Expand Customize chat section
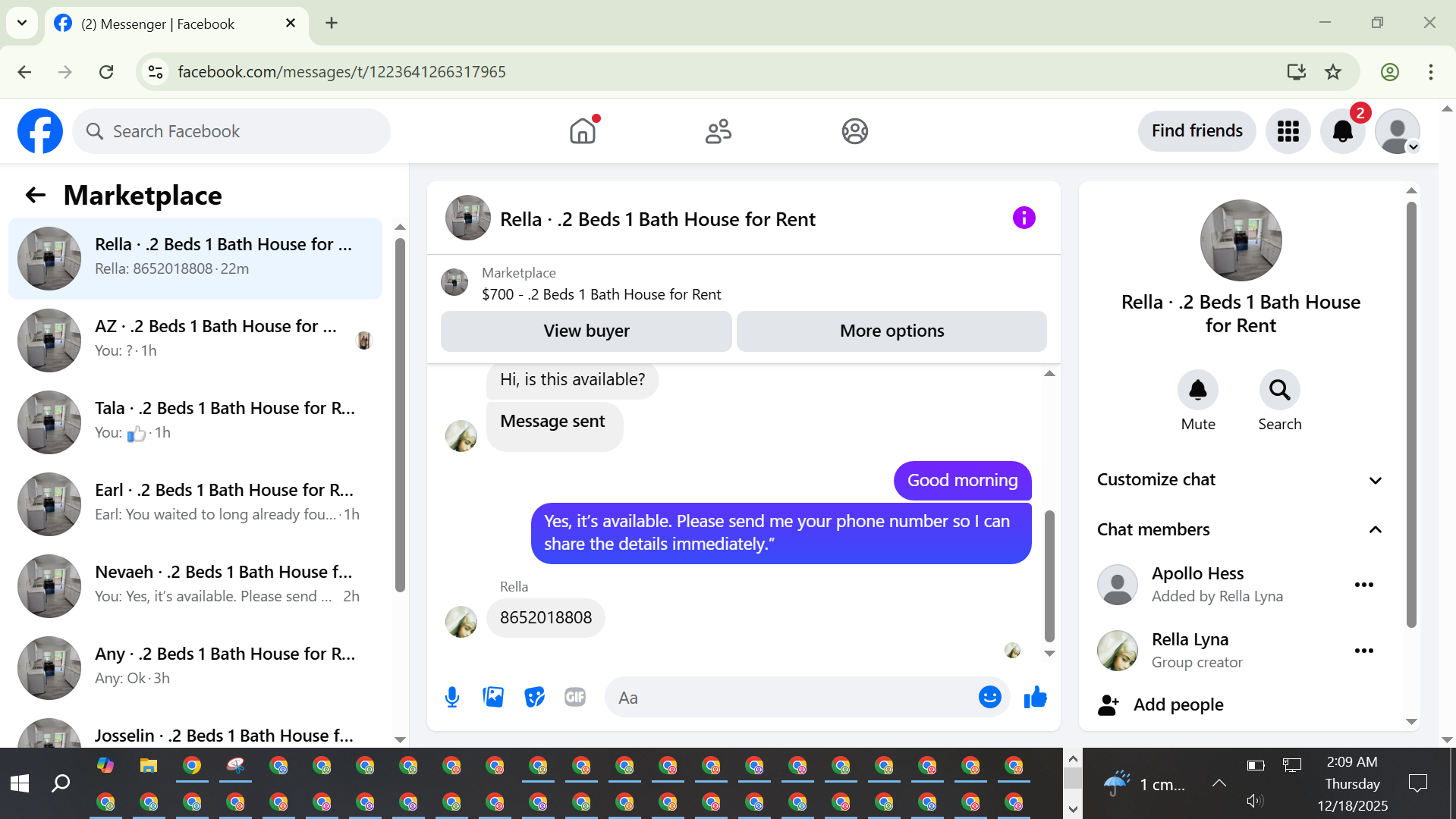1456x819 pixels. click(x=1241, y=480)
